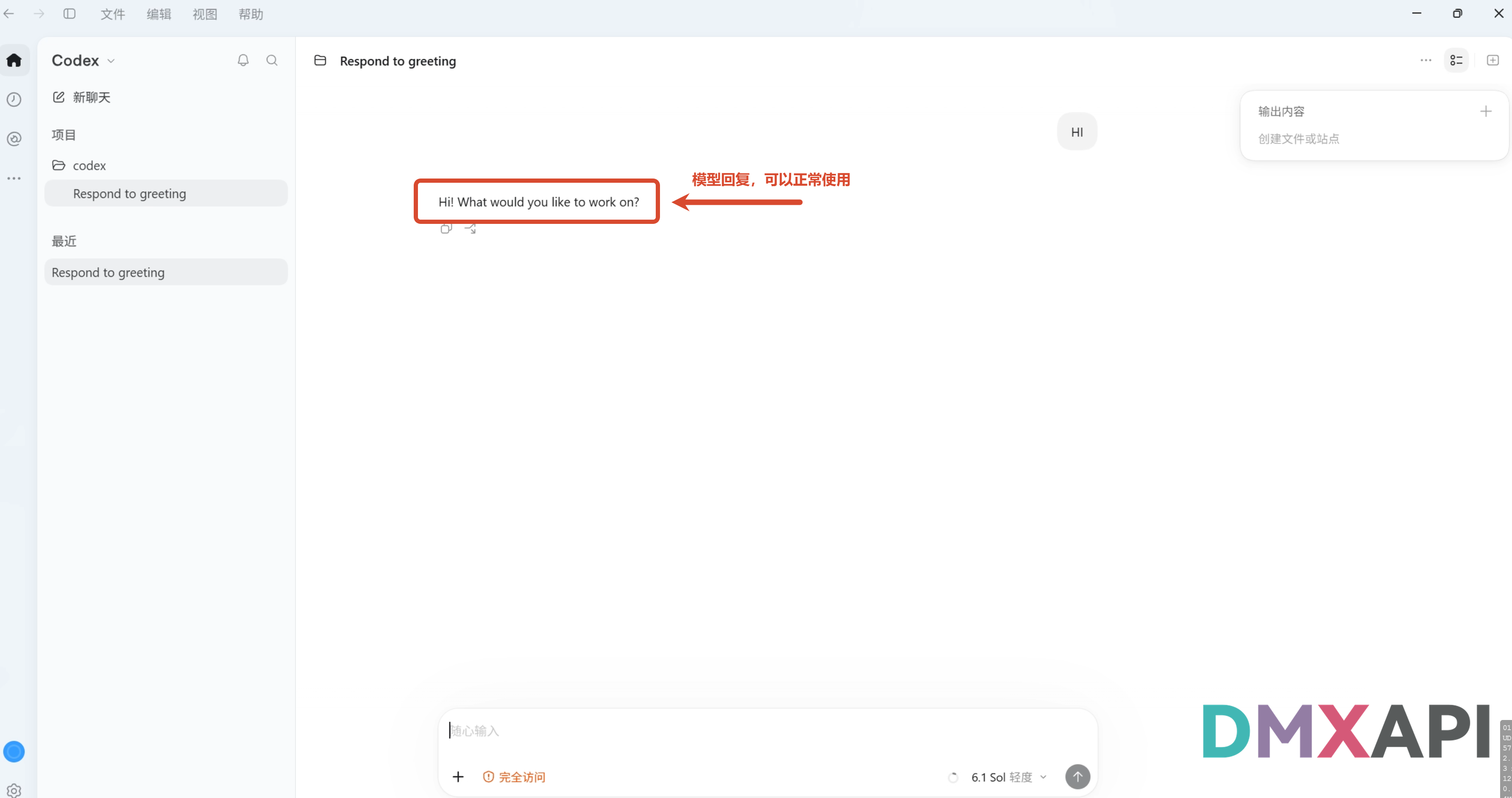
Task: Open the at-sign circular sidebar icon
Action: (x=14, y=139)
